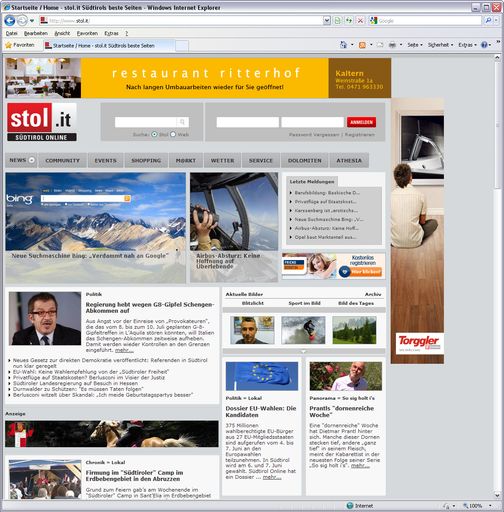
Task: Open the 100% zoom level dropdown
Action: (x=490, y=506)
